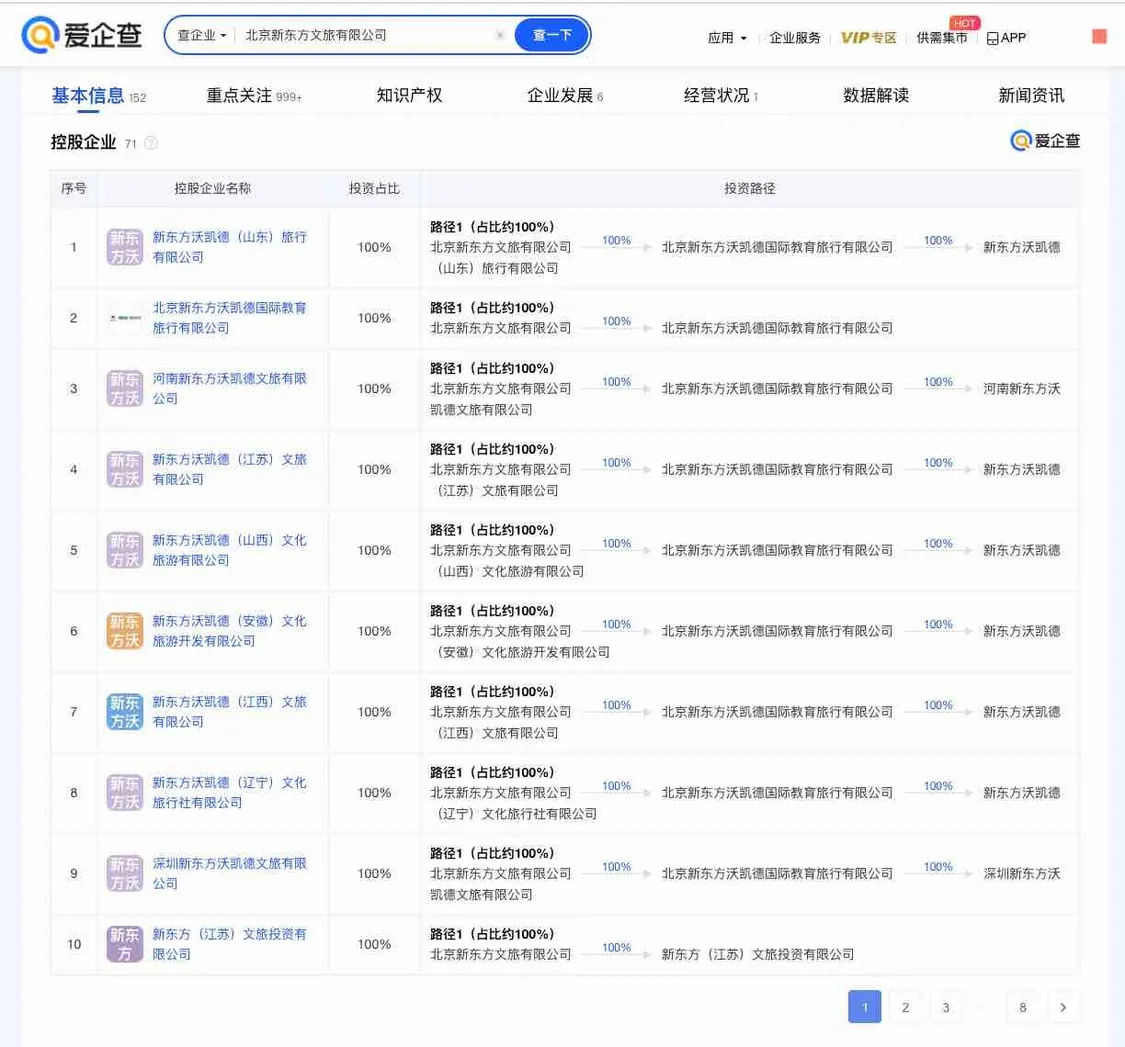The width and height of the screenshot is (1125, 1047).
Task: Click the 查一下 search button
Action: pos(552,34)
